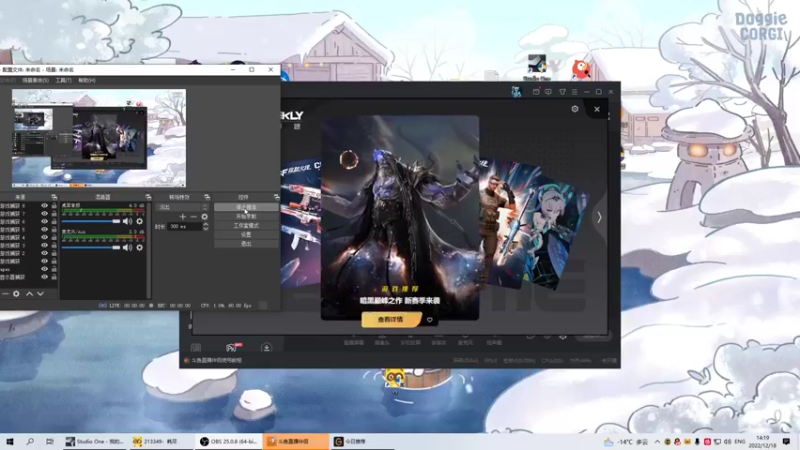This screenshot has width=800, height=450.
Task: Open Mic/Aux gear settings in OBS mixer
Action: (139, 247)
